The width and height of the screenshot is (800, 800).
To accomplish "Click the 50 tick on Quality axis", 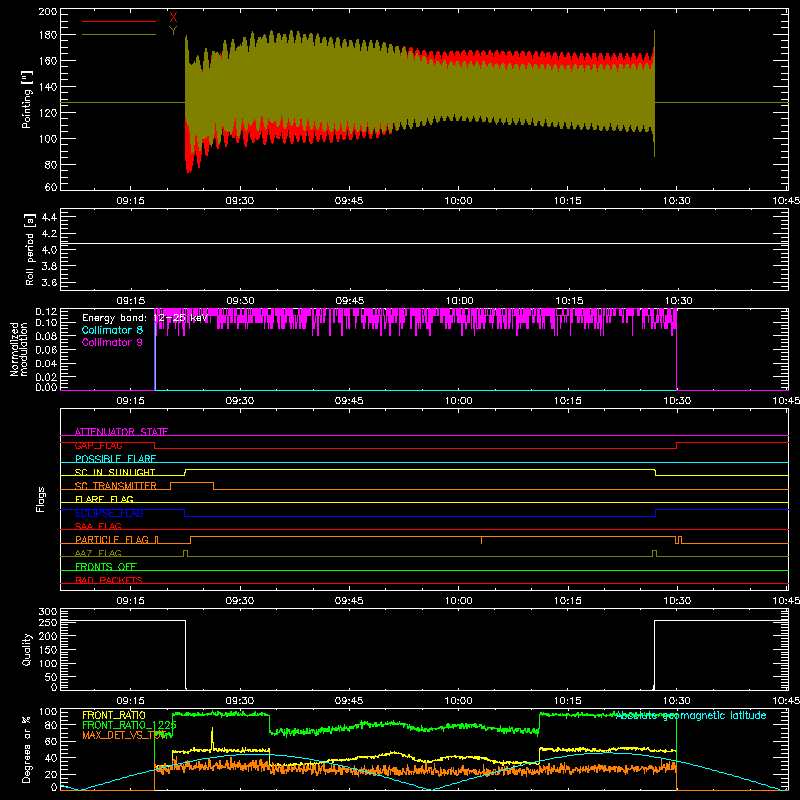I will (x=51, y=677).
